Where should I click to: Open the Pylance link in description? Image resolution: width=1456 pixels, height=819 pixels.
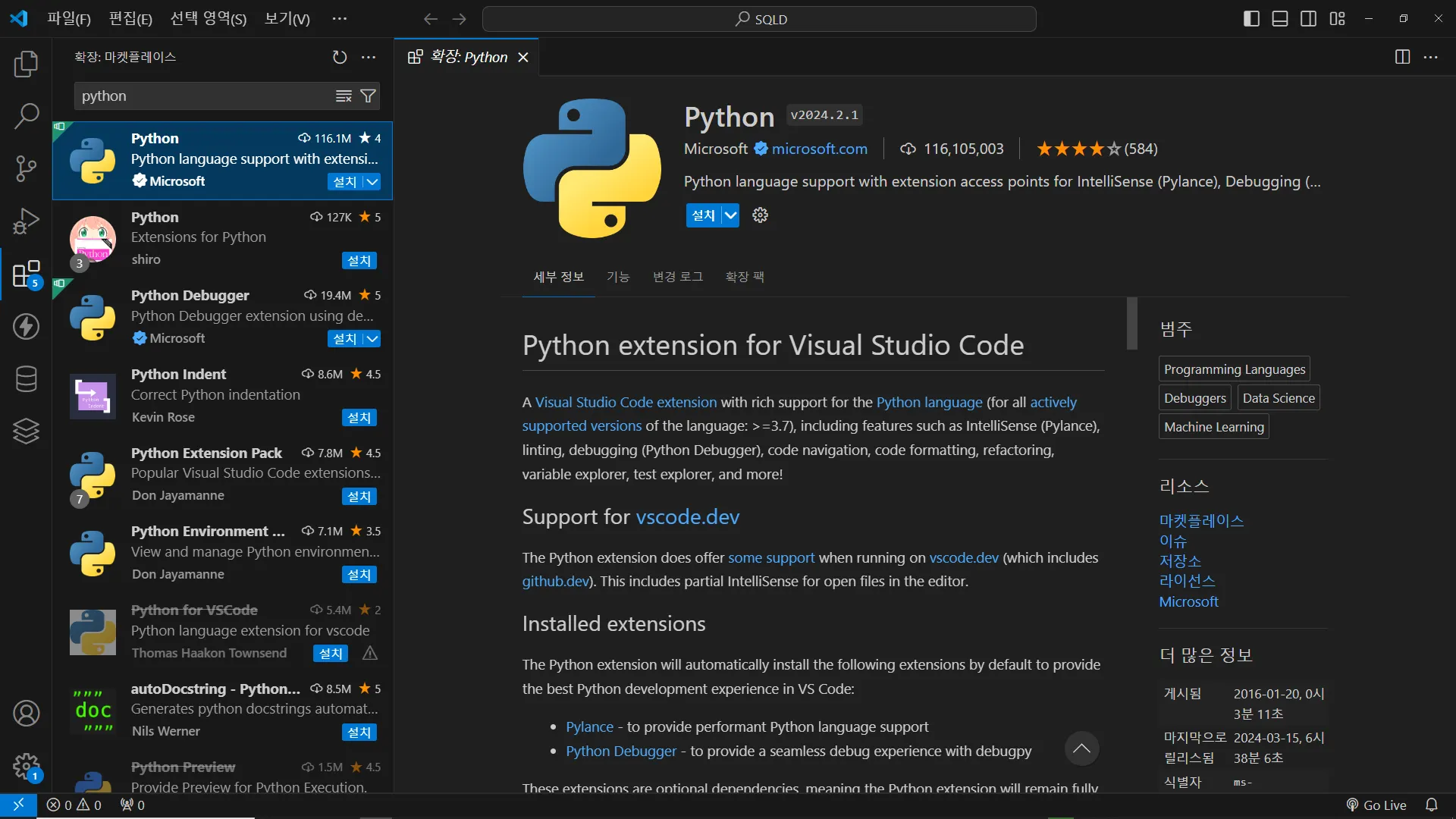pyautogui.click(x=589, y=726)
